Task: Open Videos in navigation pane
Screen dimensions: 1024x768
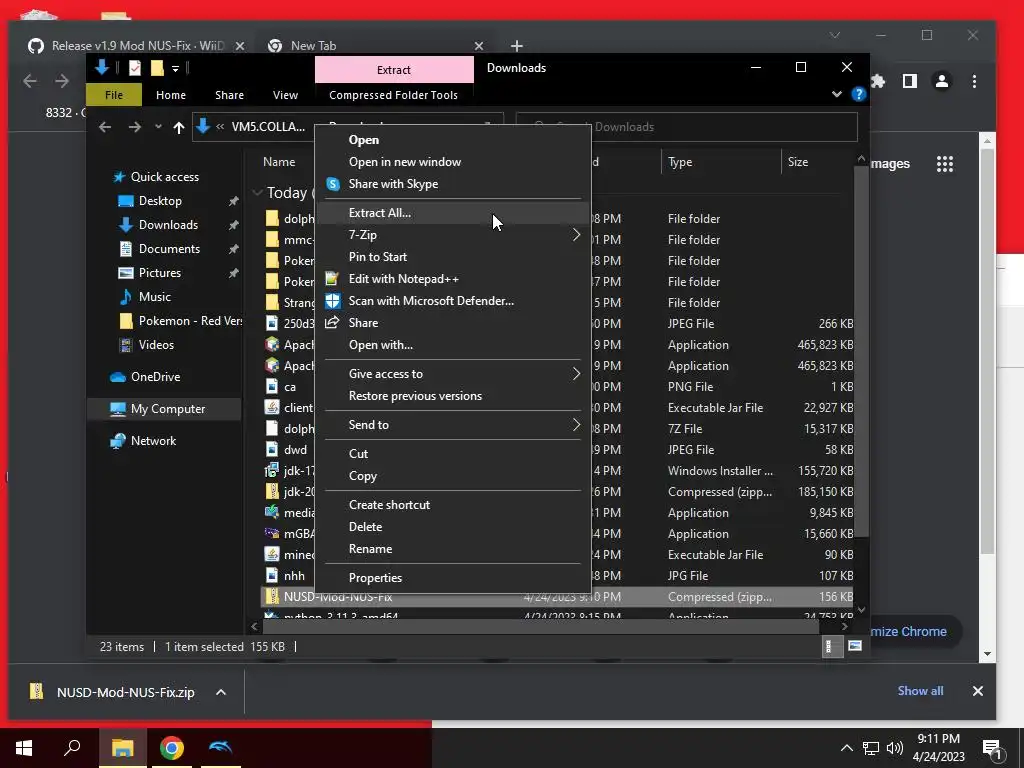Action: click(x=156, y=345)
